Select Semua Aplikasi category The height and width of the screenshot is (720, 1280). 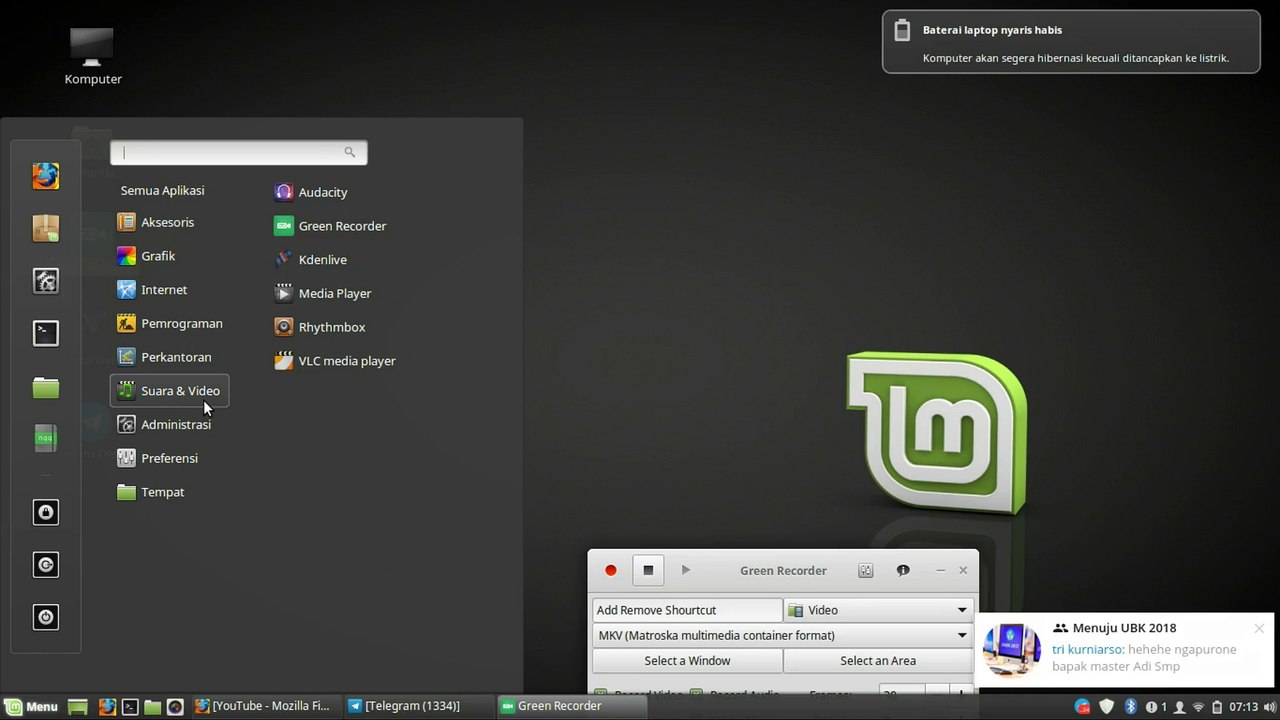(x=162, y=190)
